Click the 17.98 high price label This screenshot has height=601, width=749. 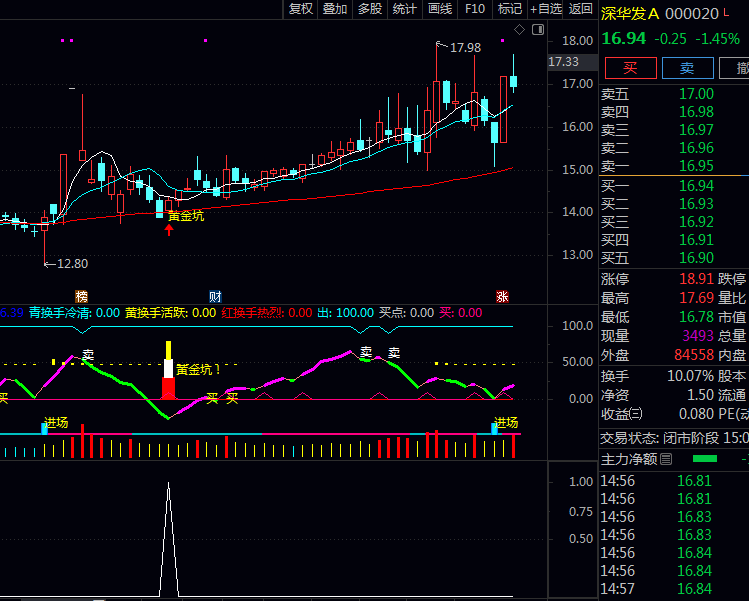(x=465, y=47)
